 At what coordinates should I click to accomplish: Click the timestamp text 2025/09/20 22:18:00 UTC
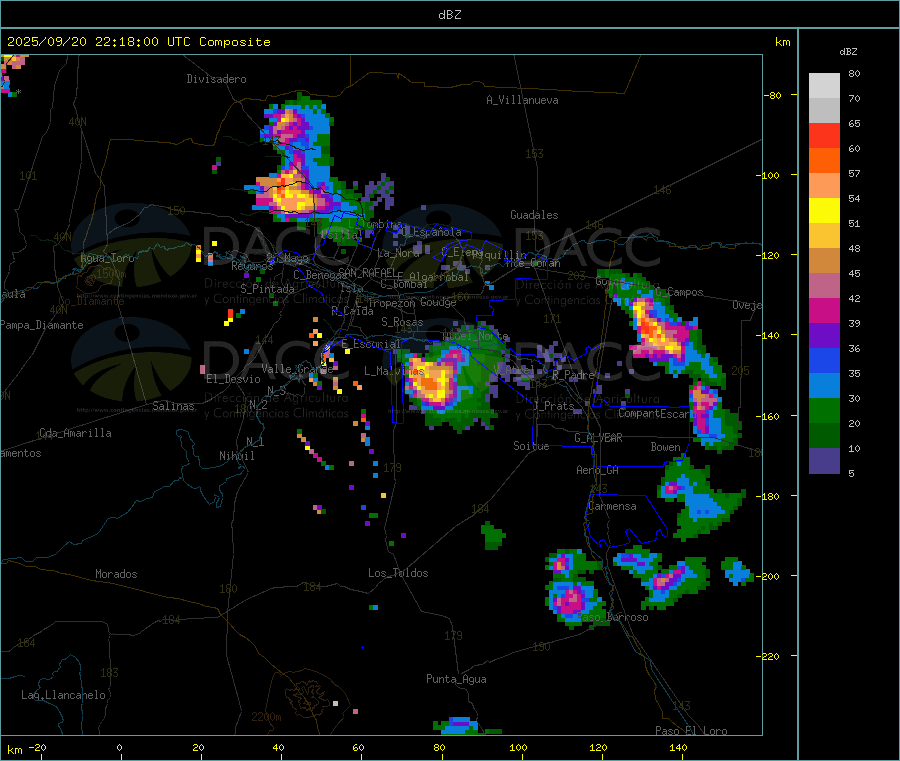click(99, 42)
